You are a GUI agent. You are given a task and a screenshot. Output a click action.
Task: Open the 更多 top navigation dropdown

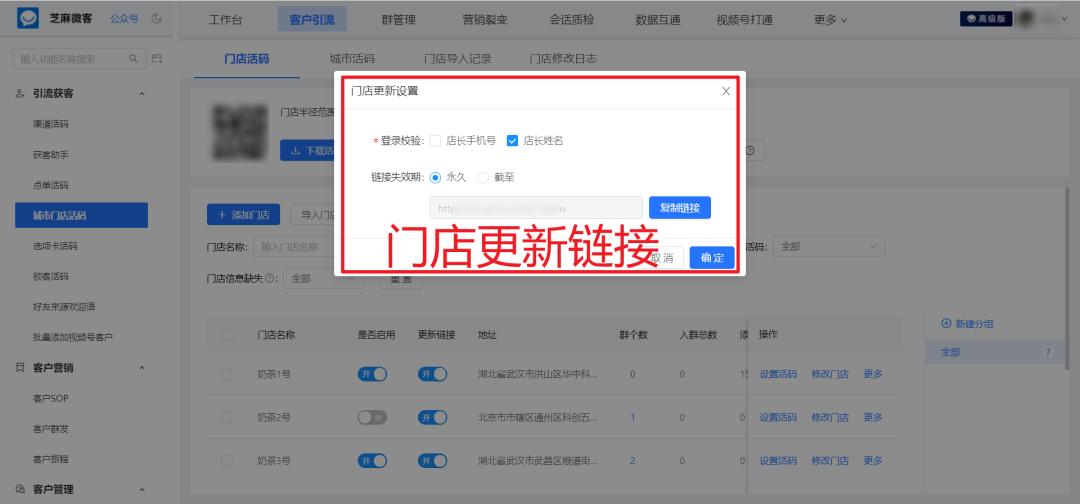[830, 20]
